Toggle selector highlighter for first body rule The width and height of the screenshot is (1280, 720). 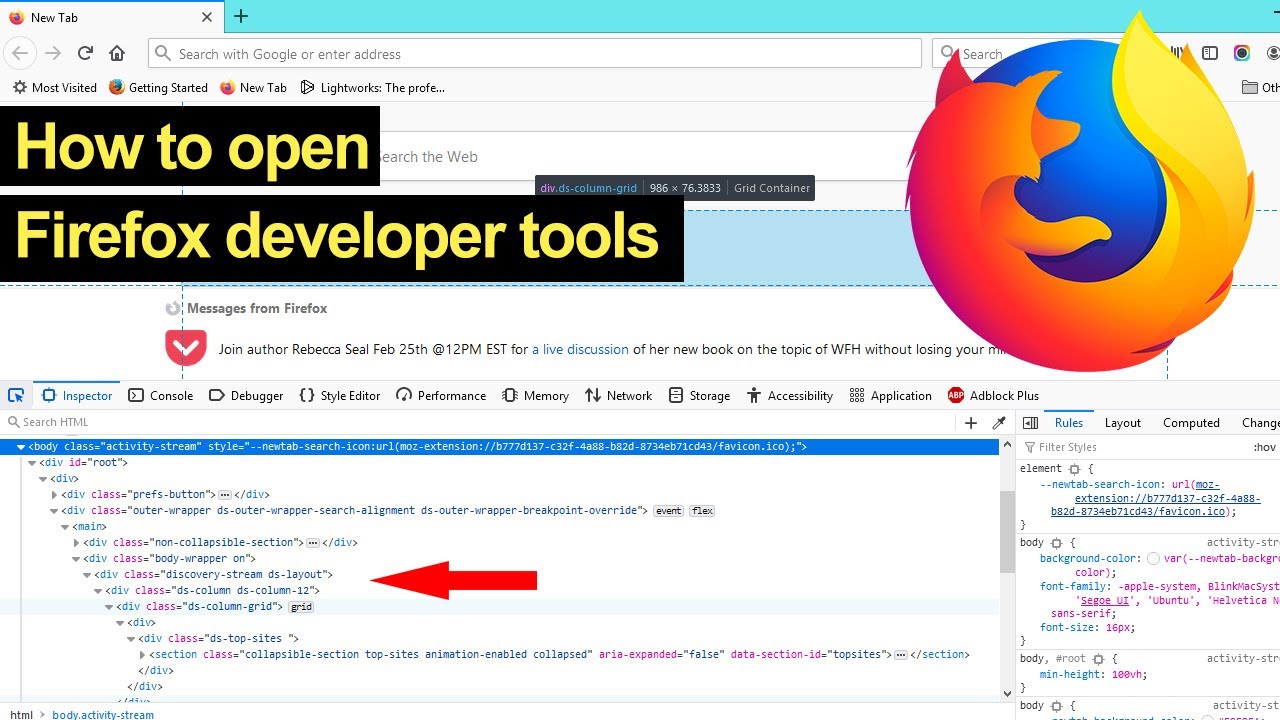click(1056, 543)
